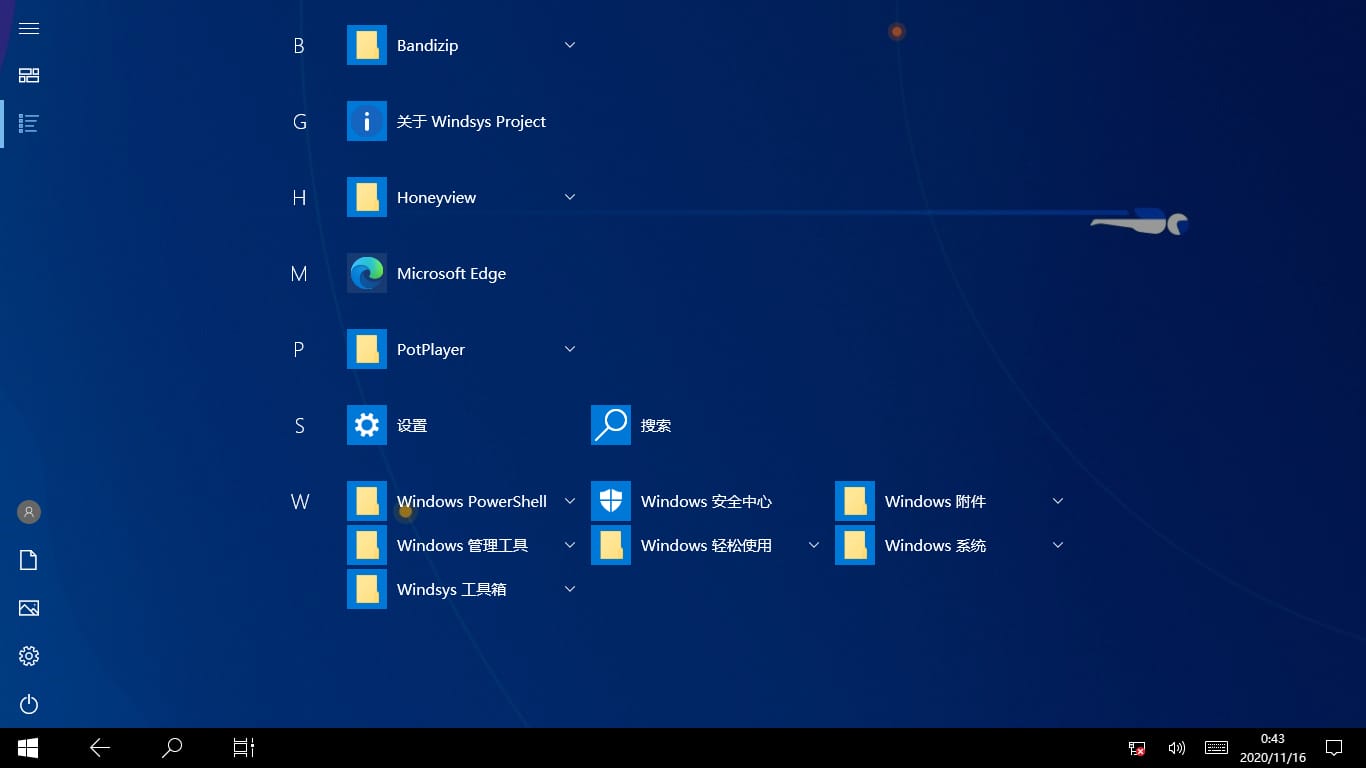This screenshot has height=768, width=1366.
Task: Click the user account avatar icon
Action: pos(29,512)
